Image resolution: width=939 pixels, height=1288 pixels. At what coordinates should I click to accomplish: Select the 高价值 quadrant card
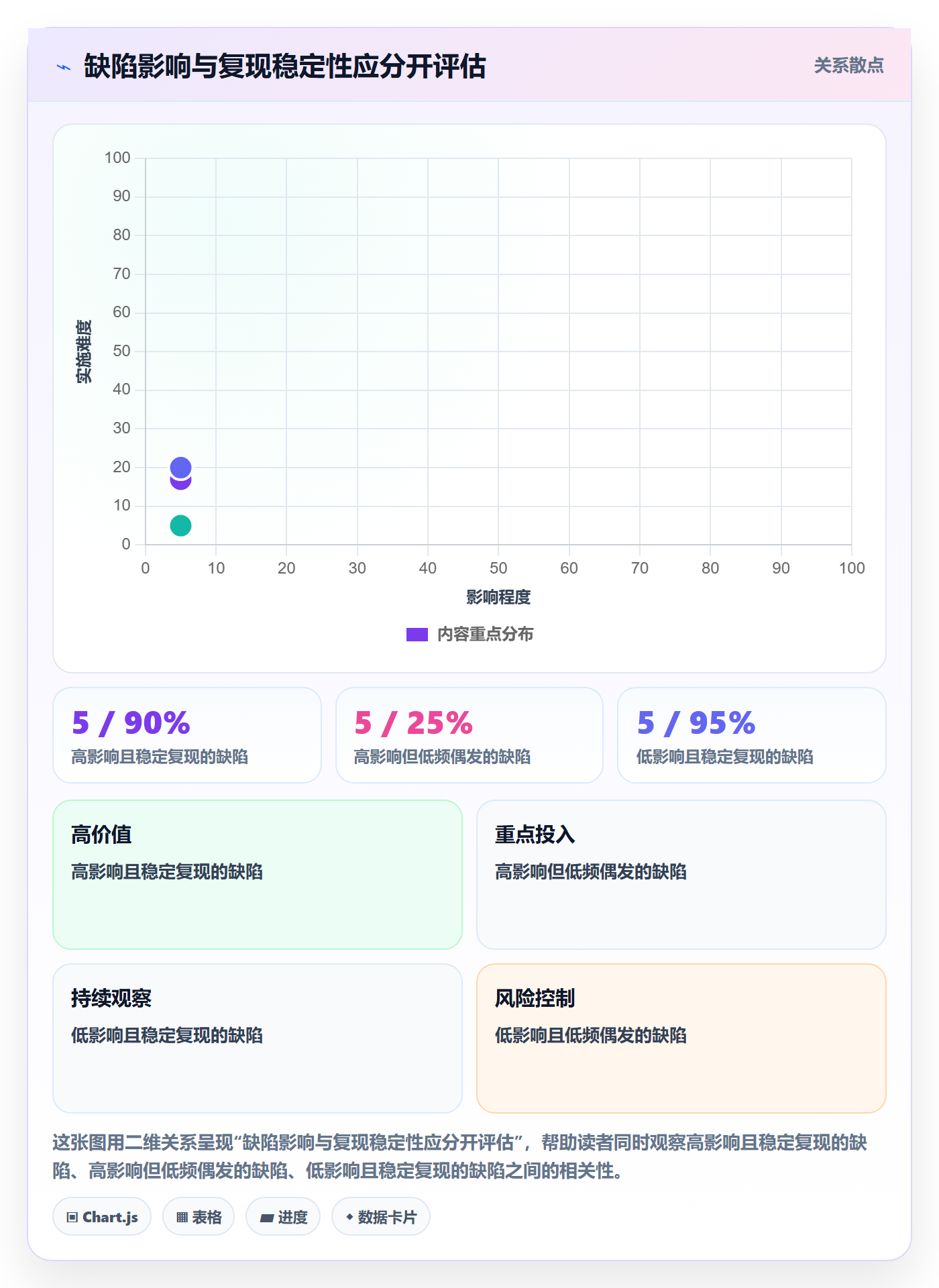[258, 875]
